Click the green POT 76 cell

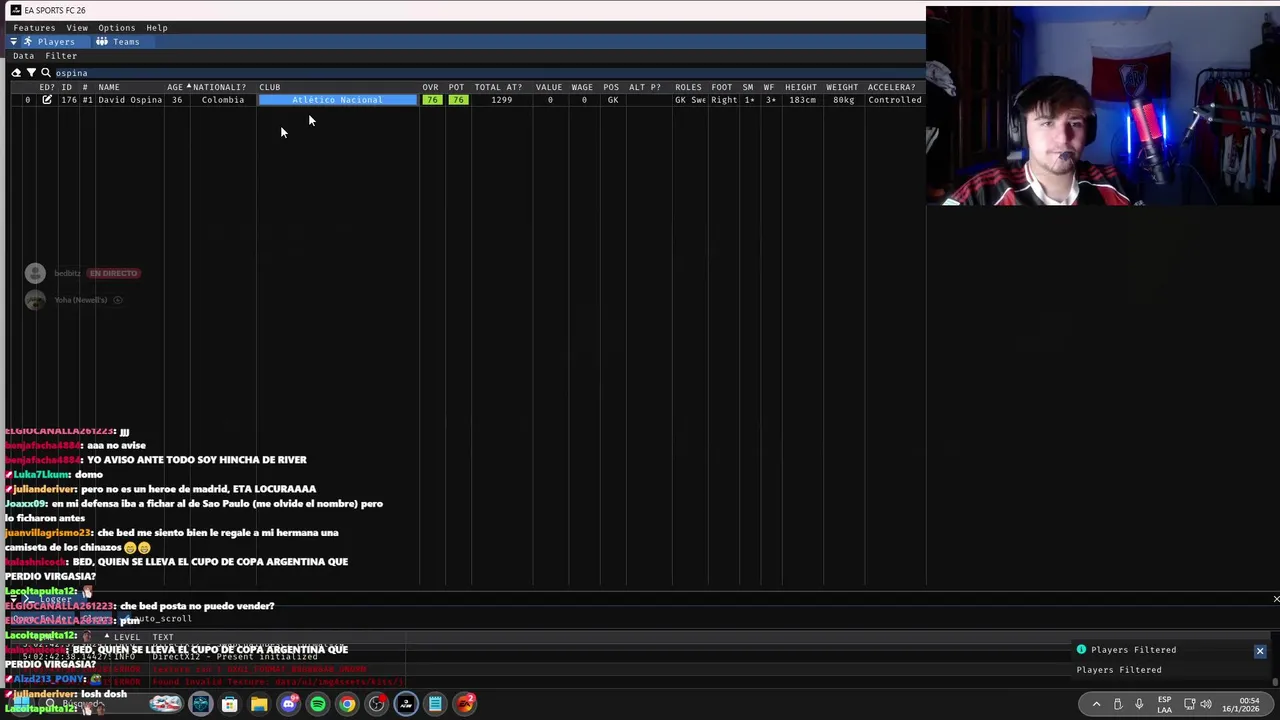pos(457,100)
